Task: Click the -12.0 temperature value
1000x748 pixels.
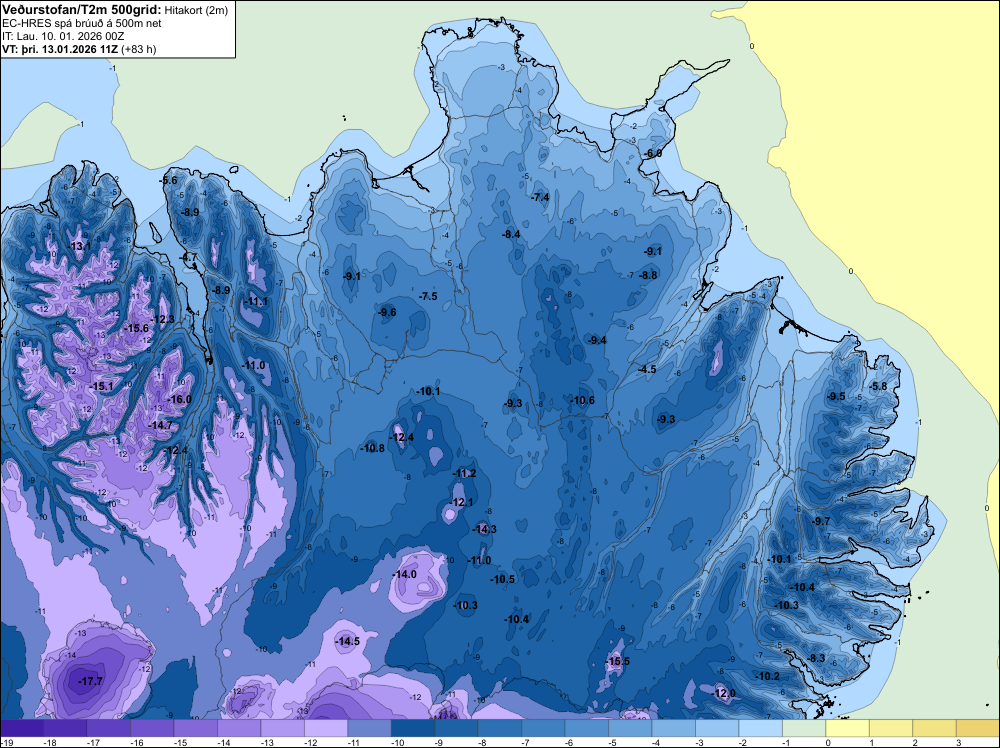Action: click(723, 693)
